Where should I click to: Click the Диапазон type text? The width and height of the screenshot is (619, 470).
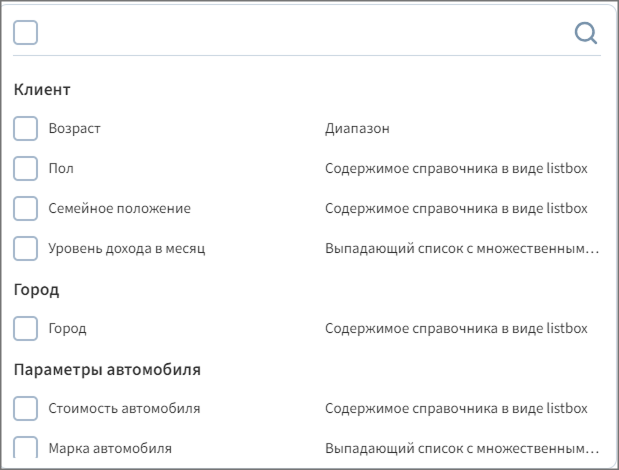tap(357, 129)
